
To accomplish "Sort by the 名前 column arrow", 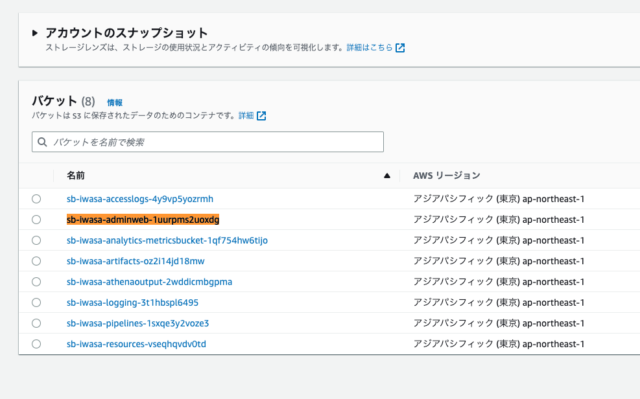I will 387,176.
